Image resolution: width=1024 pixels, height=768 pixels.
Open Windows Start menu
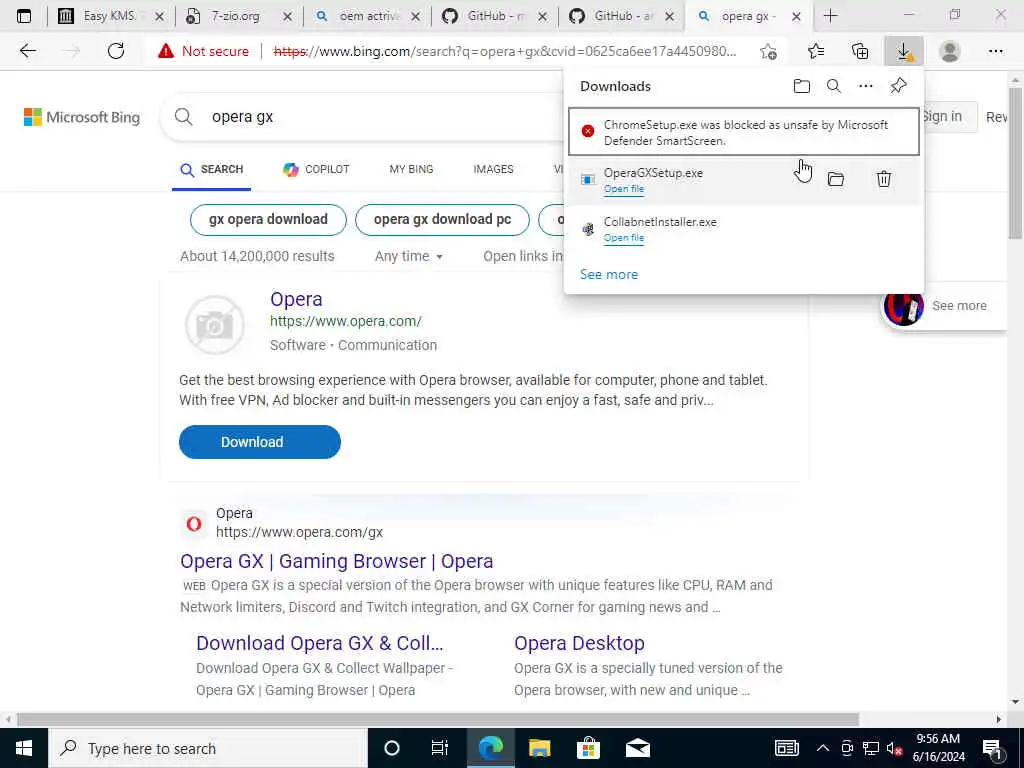(x=24, y=748)
